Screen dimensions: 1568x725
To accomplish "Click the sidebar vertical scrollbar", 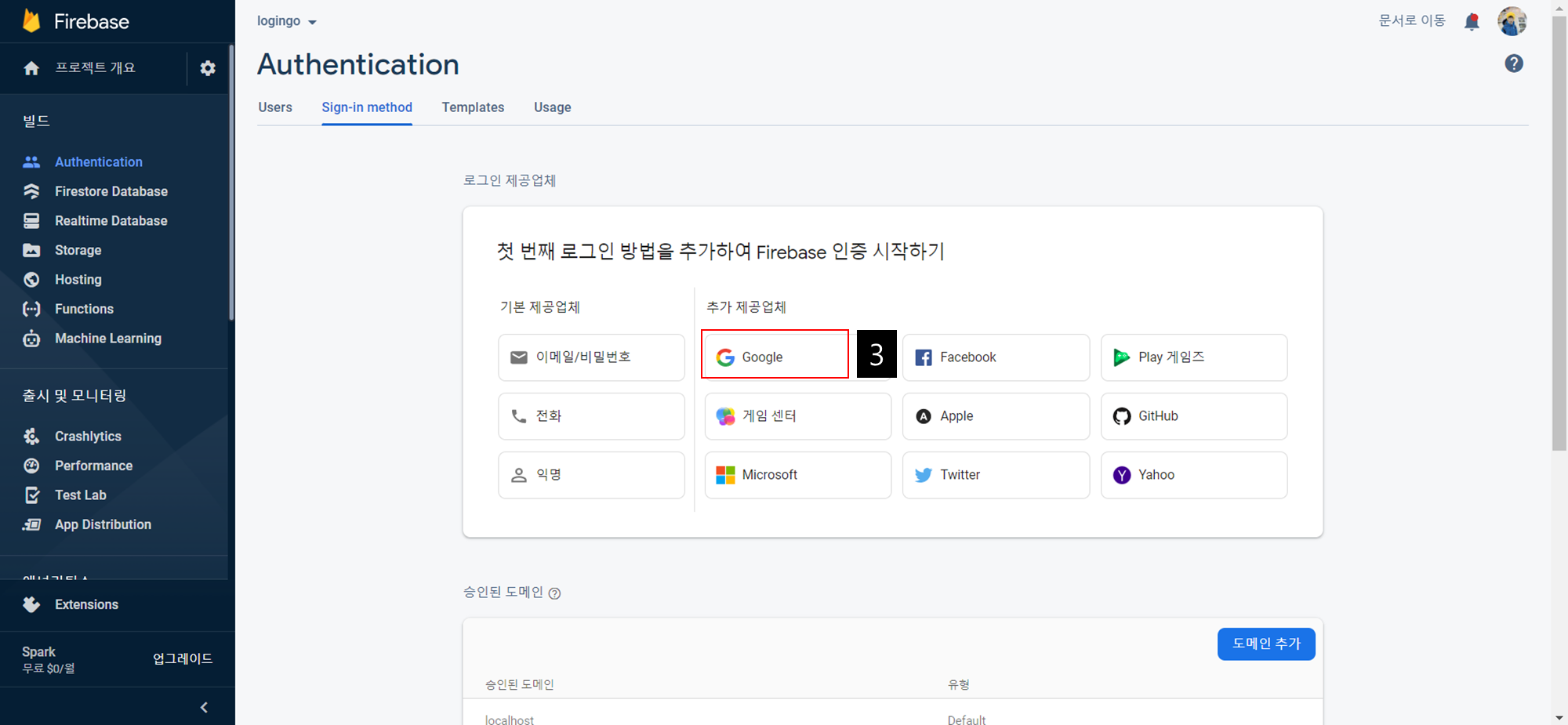I will [231, 183].
